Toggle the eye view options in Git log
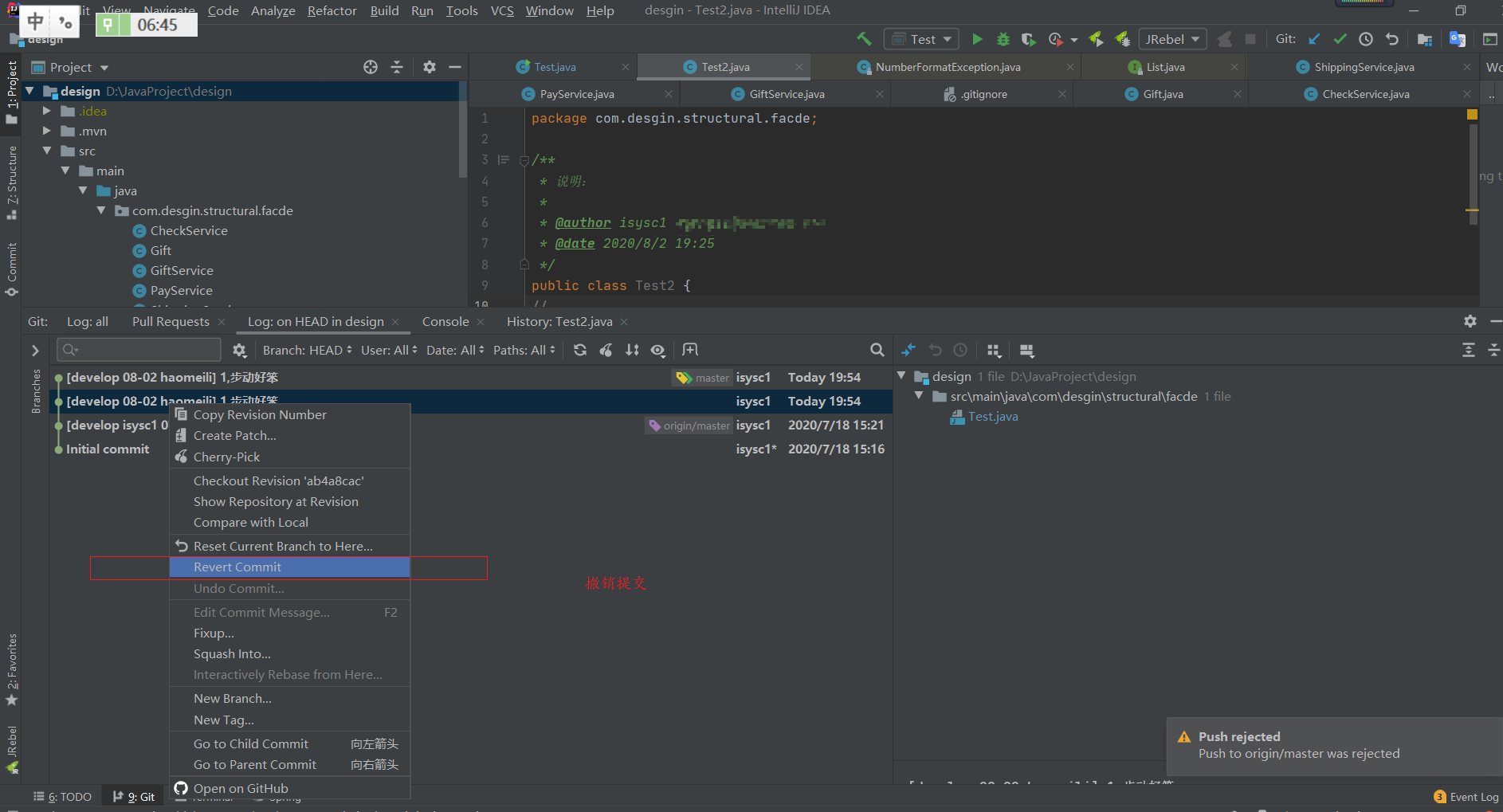The height and width of the screenshot is (812, 1503). click(657, 350)
